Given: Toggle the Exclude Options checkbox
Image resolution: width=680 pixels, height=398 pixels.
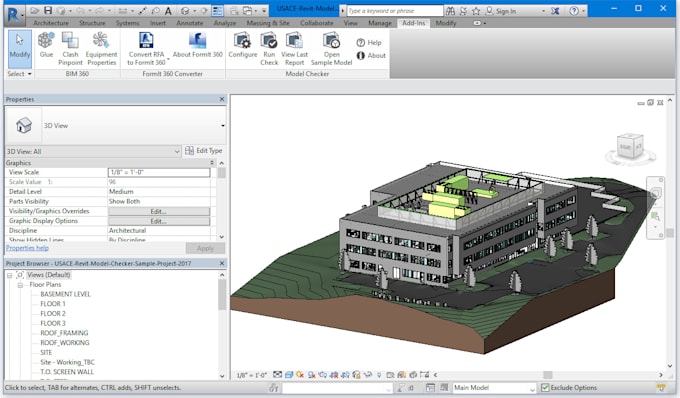Looking at the screenshot, I should click(545, 388).
